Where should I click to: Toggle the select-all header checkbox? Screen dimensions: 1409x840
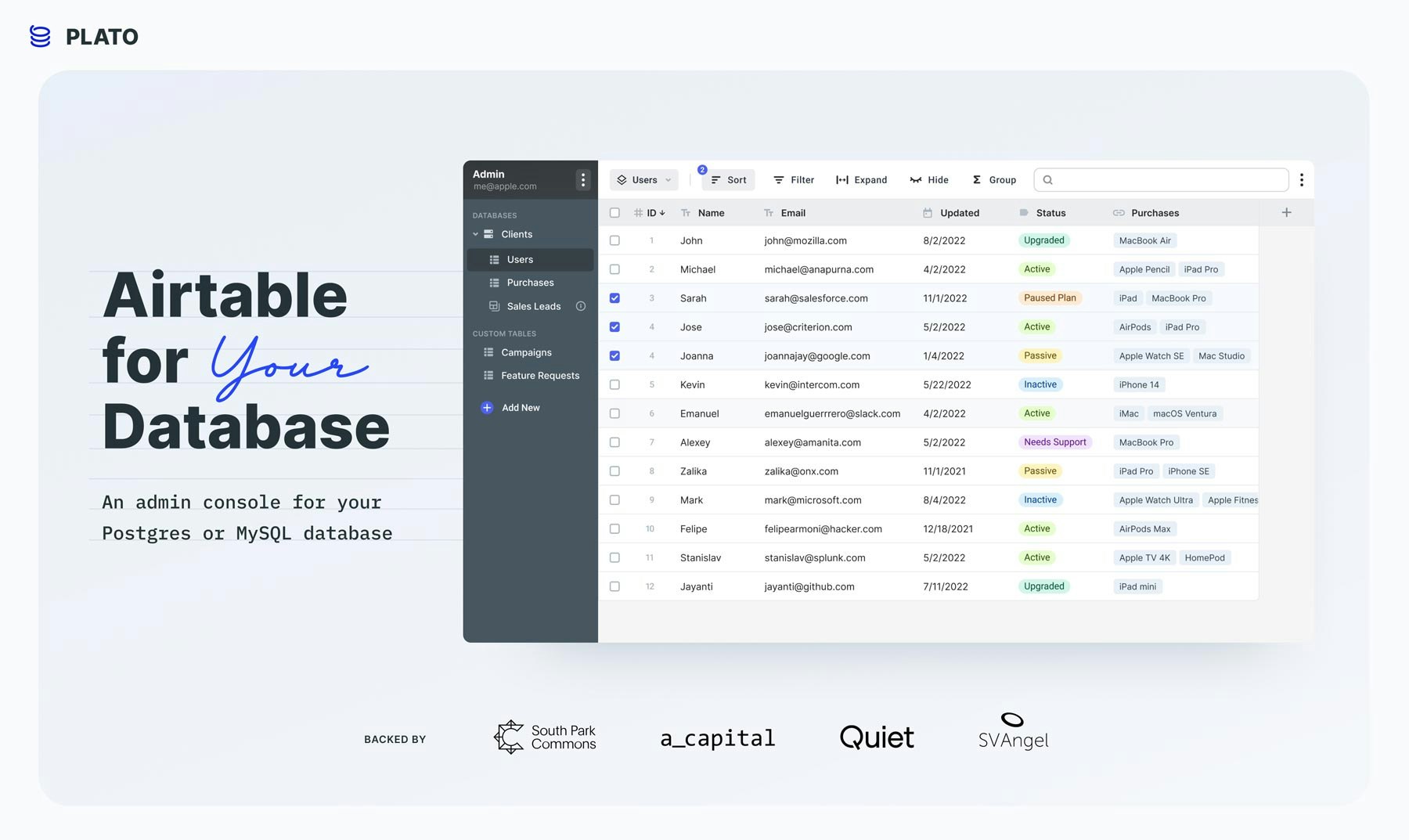(614, 213)
